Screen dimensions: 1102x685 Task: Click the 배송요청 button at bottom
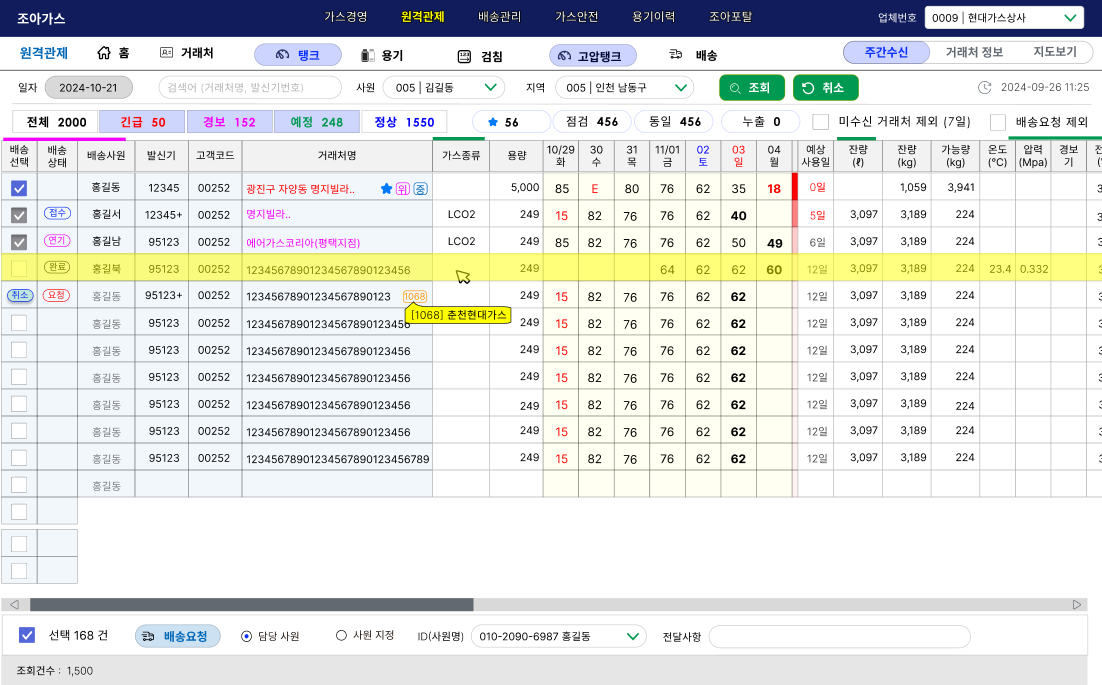coord(178,636)
